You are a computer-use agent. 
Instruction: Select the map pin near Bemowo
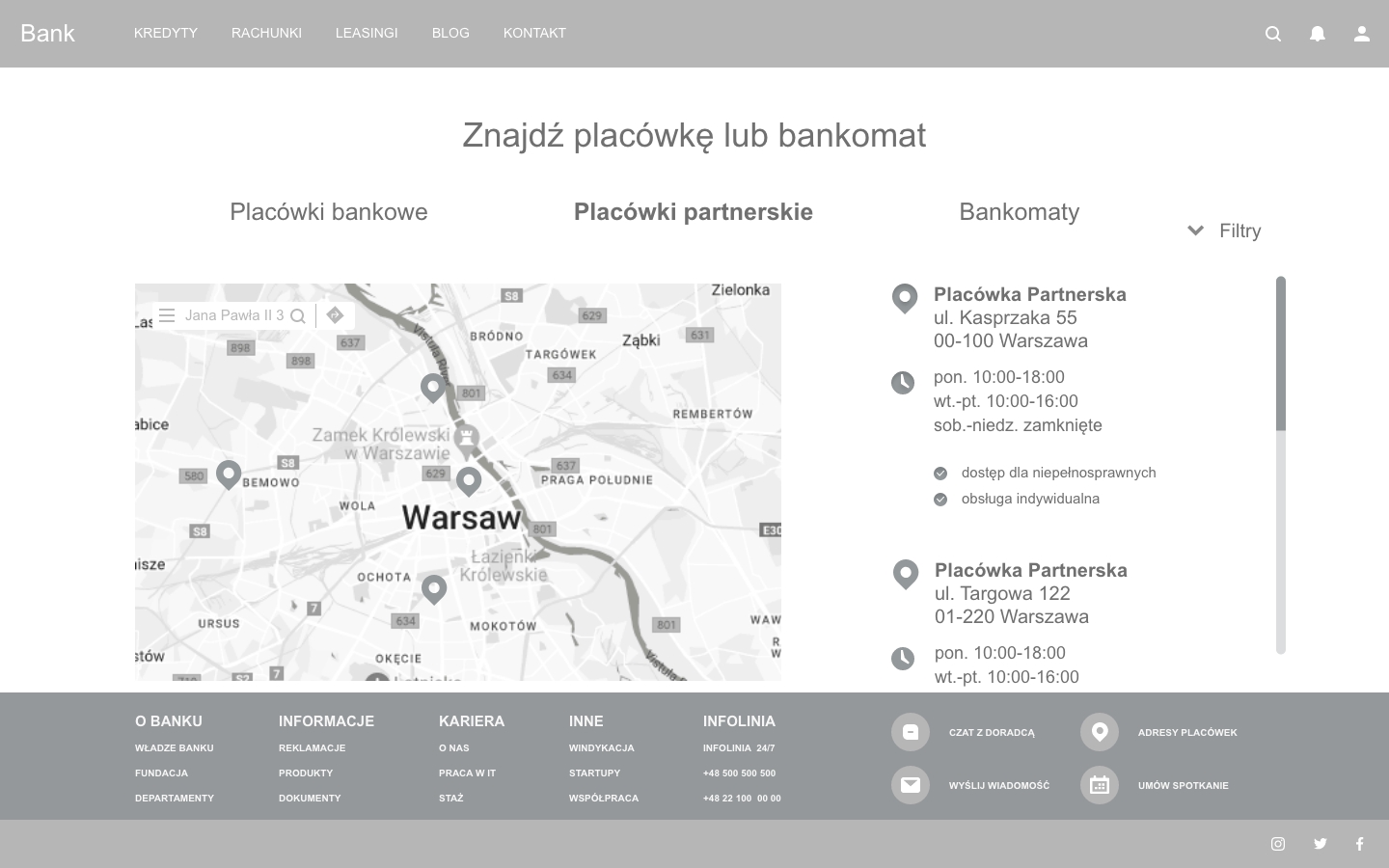pos(229,474)
